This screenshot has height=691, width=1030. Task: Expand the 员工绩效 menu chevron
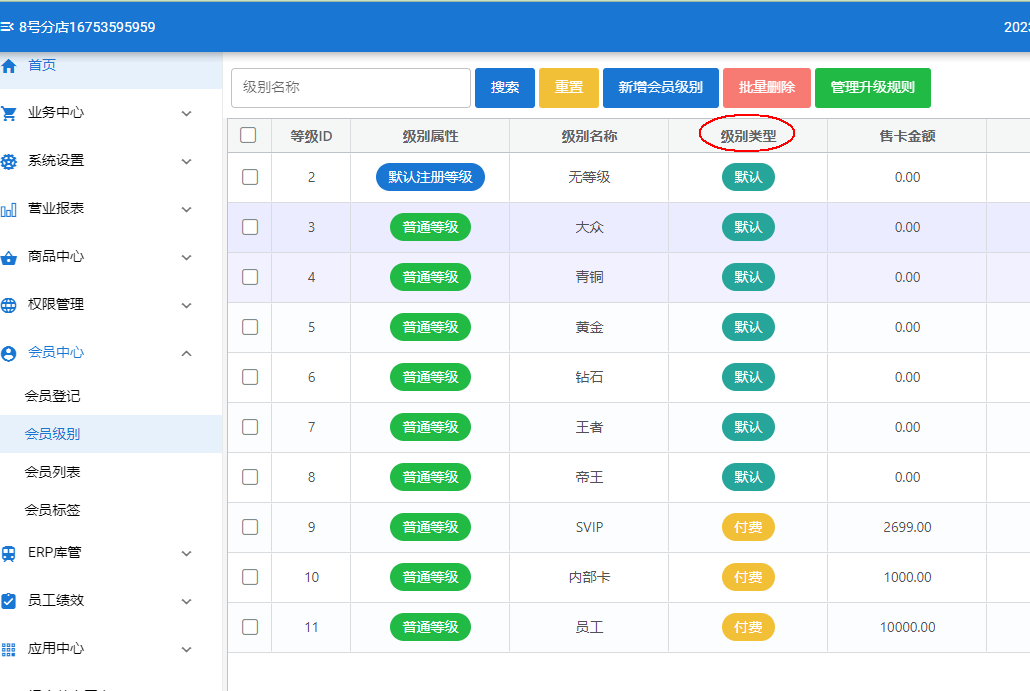pyautogui.click(x=186, y=601)
